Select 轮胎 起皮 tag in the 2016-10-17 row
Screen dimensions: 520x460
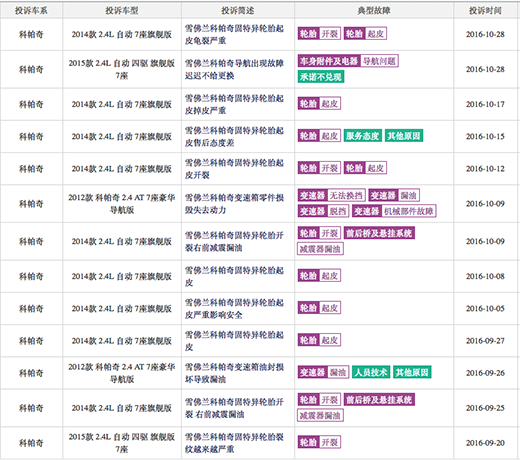point(319,104)
